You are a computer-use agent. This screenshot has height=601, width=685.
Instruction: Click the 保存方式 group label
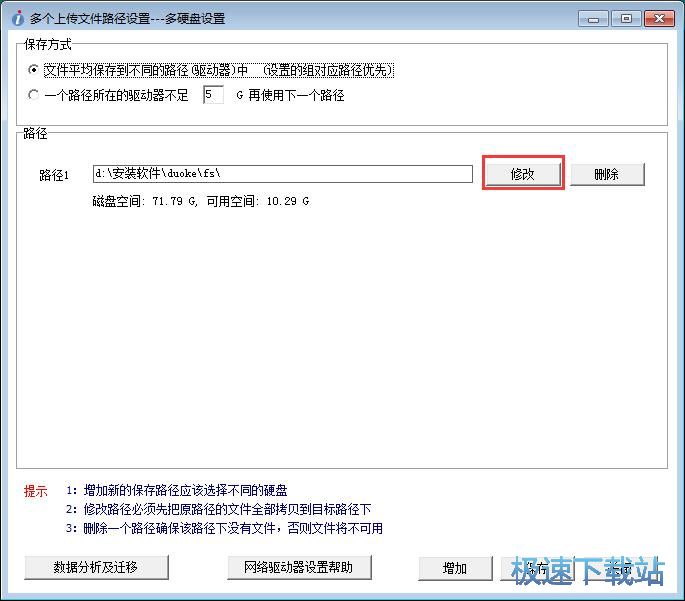click(x=48, y=45)
